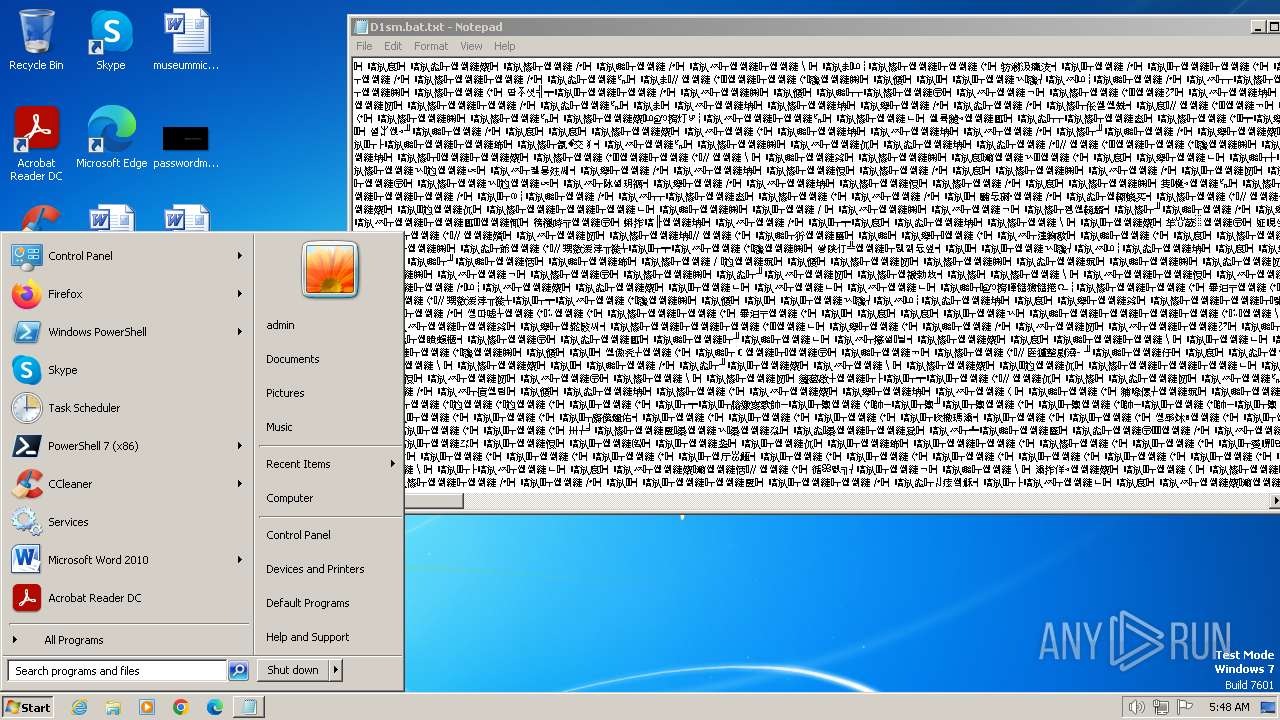Open Control Panel in Start menu pinned list
Image resolution: width=1280 pixels, height=720 pixels.
click(128, 256)
